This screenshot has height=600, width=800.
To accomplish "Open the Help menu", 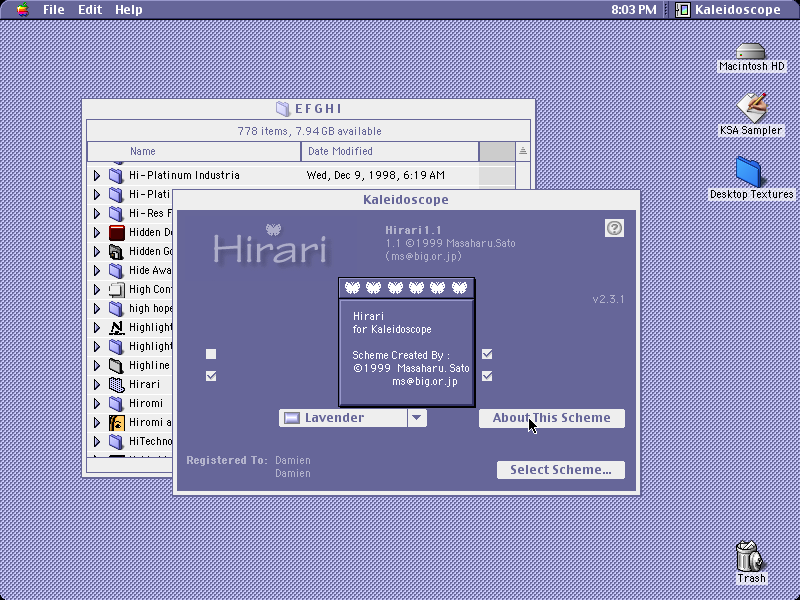I will 129,9.
